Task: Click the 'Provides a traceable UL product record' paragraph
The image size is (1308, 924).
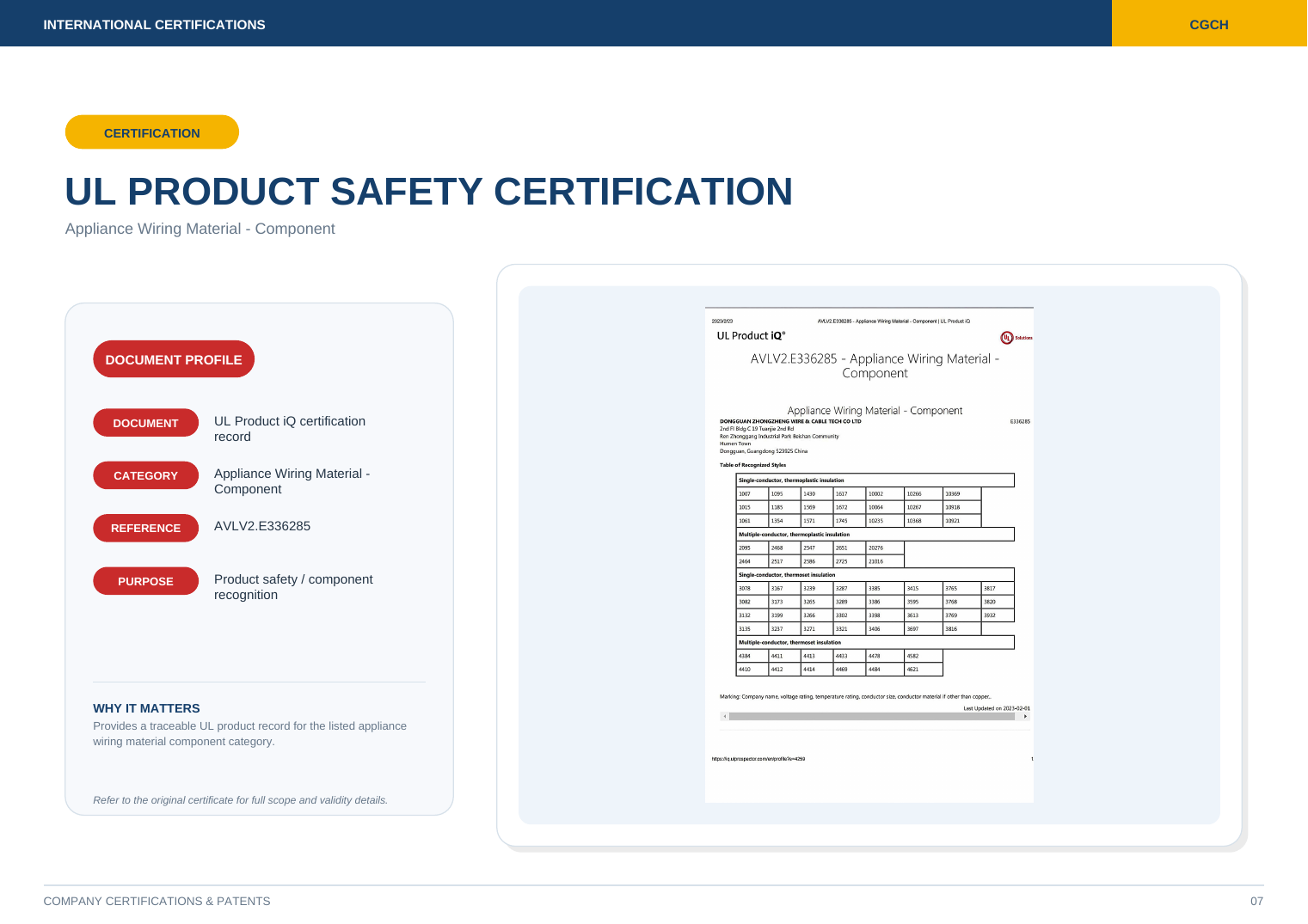Action: (x=249, y=734)
